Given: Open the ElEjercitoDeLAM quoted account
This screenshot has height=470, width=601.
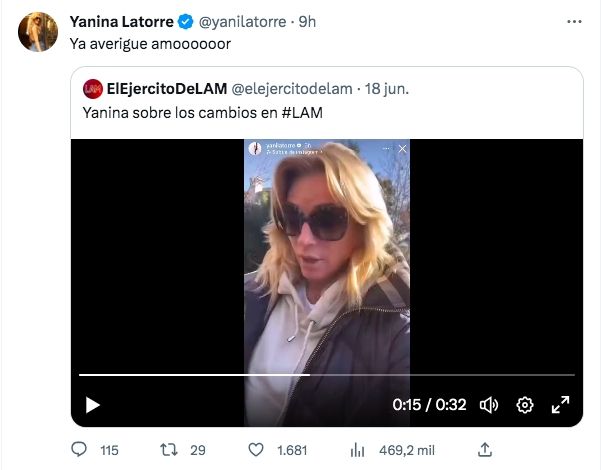Looking at the screenshot, I should pos(165,88).
